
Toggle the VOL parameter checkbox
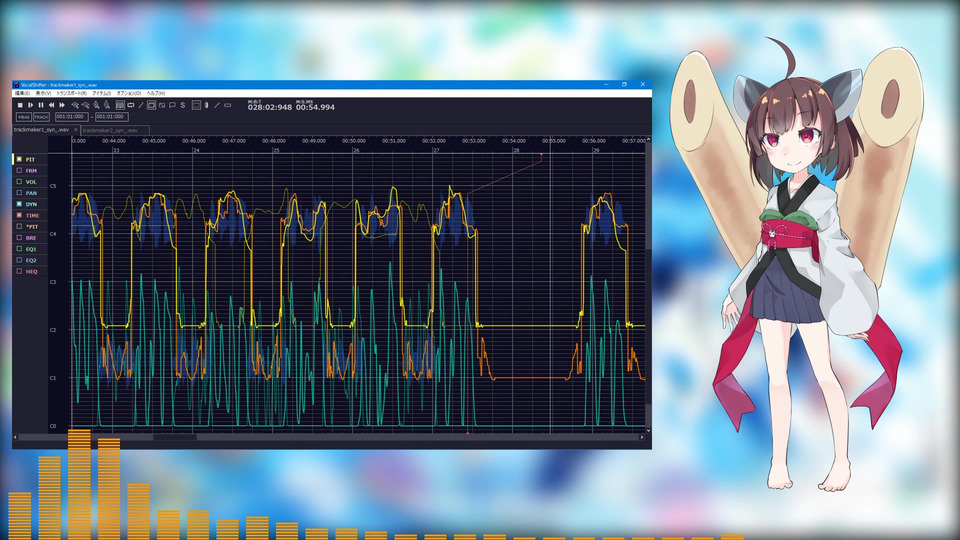tap(19, 182)
